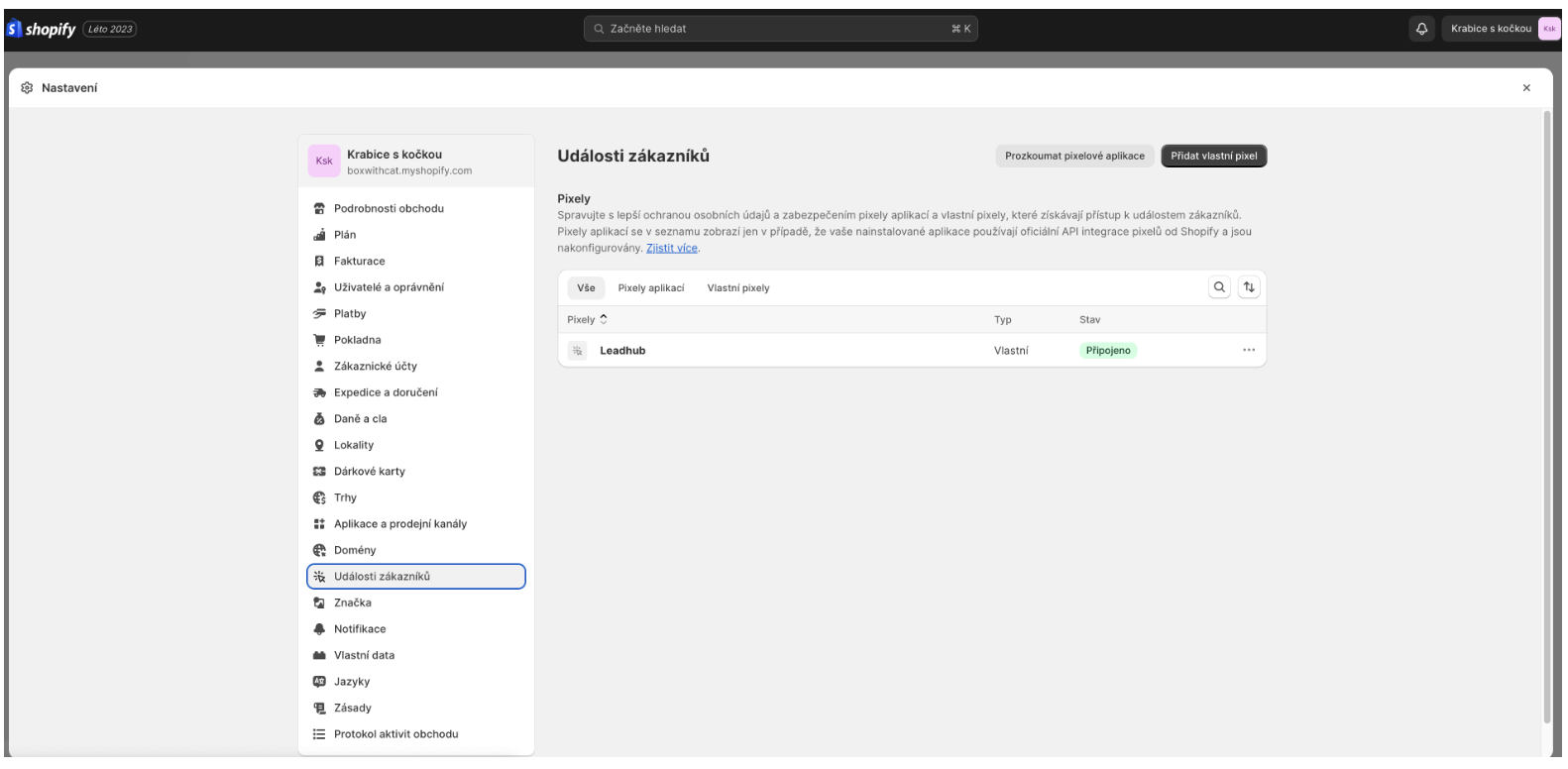Click the Zásady policies icon
Screen dimensions: 1568x769
(319, 708)
